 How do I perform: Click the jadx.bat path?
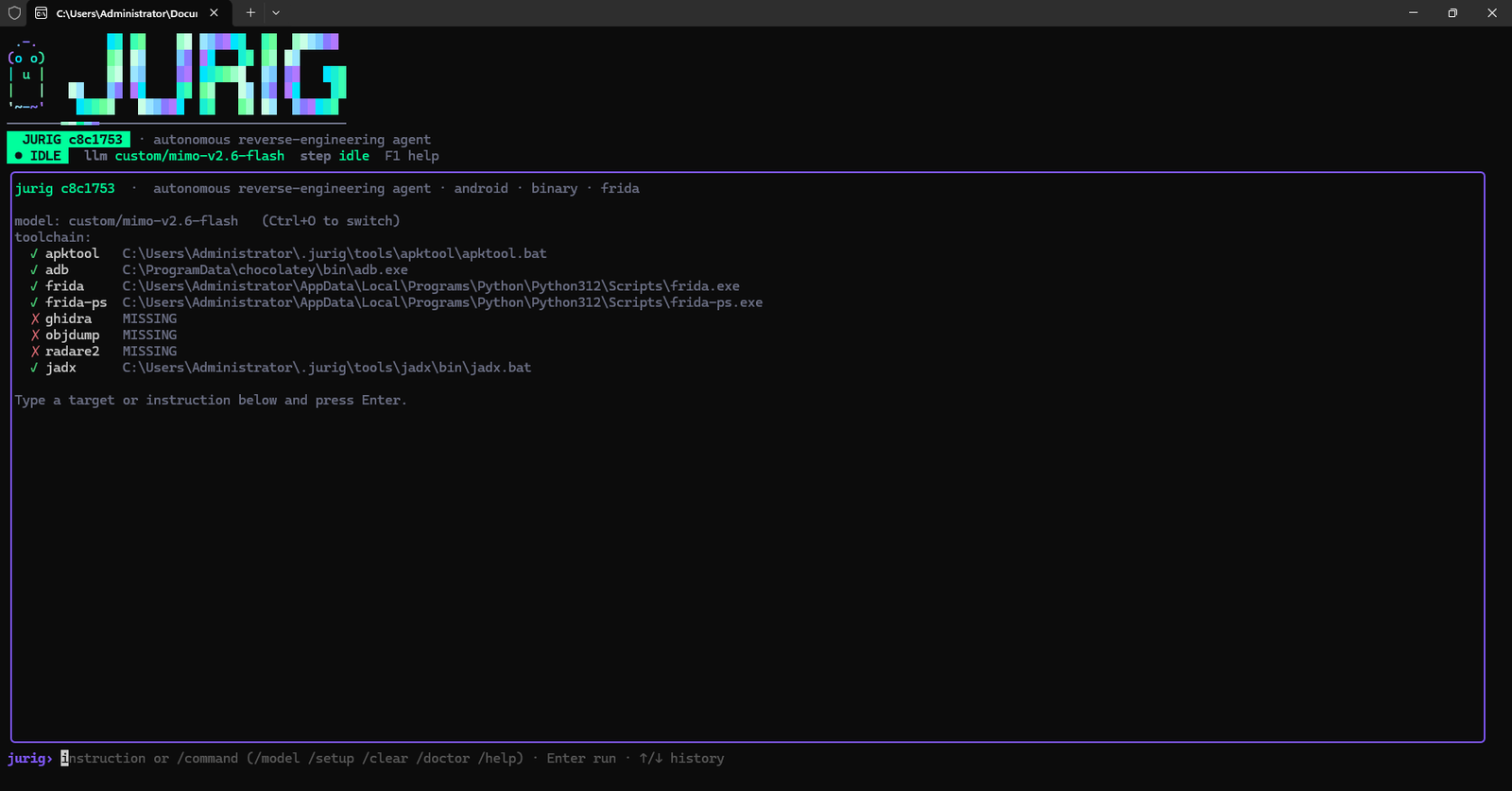[x=327, y=368]
